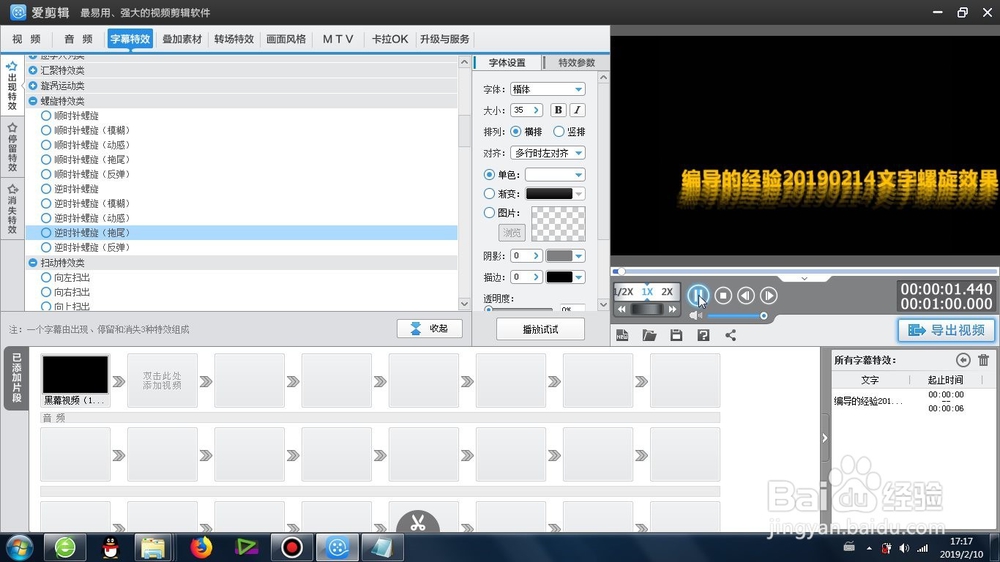Select 顺时针螺旋（模糊）effect
The width and height of the screenshot is (1000, 562).
(x=85, y=130)
